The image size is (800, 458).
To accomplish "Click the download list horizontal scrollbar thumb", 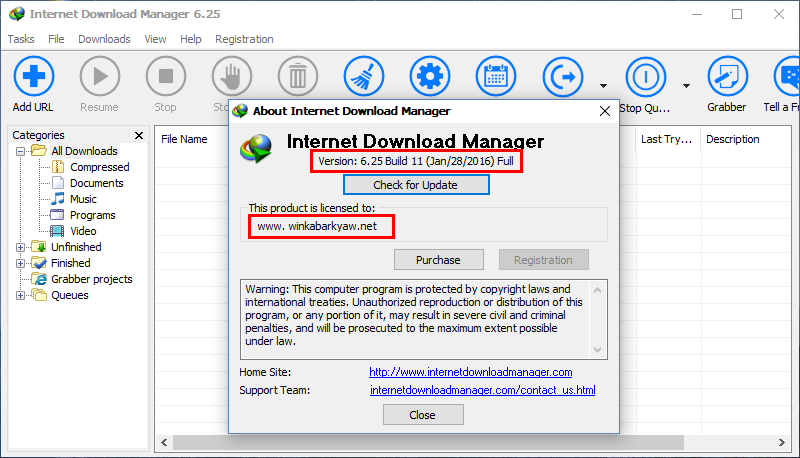I will [428, 442].
